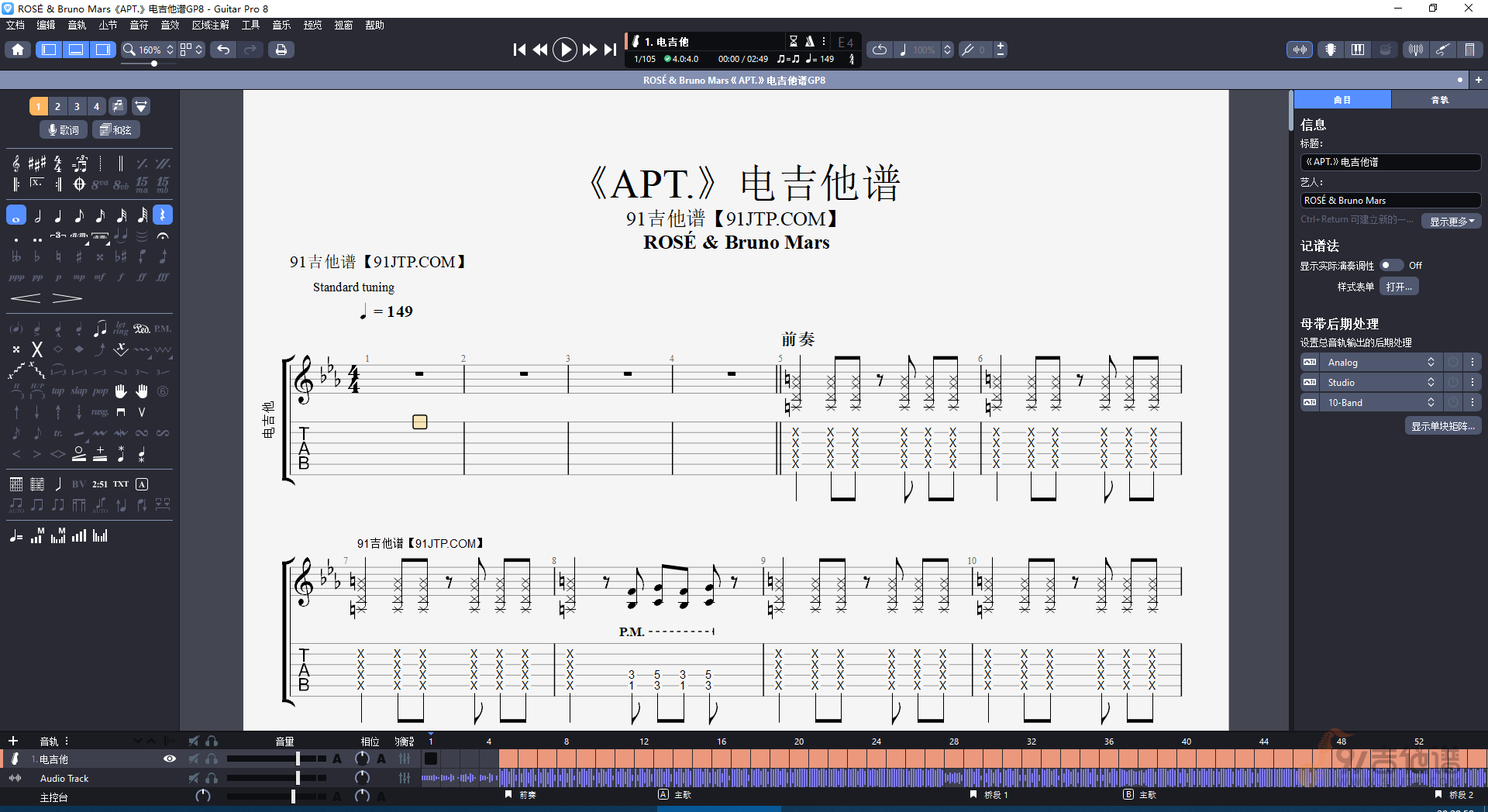
Task: Hide the 电吉他 track with eye icon
Action: [x=170, y=759]
